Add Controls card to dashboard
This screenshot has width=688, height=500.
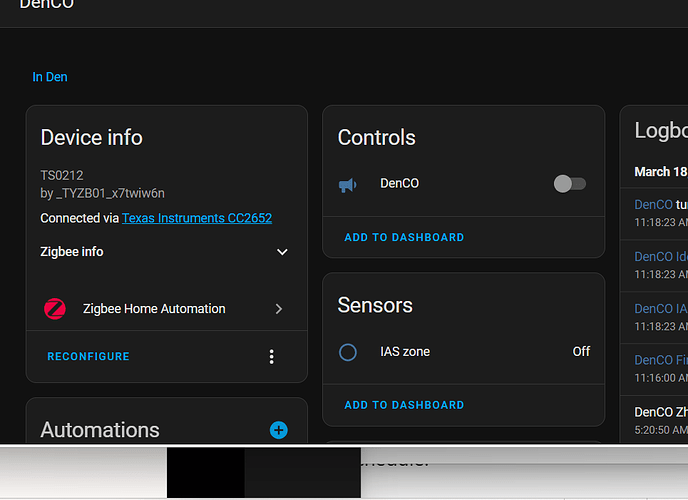pos(404,238)
